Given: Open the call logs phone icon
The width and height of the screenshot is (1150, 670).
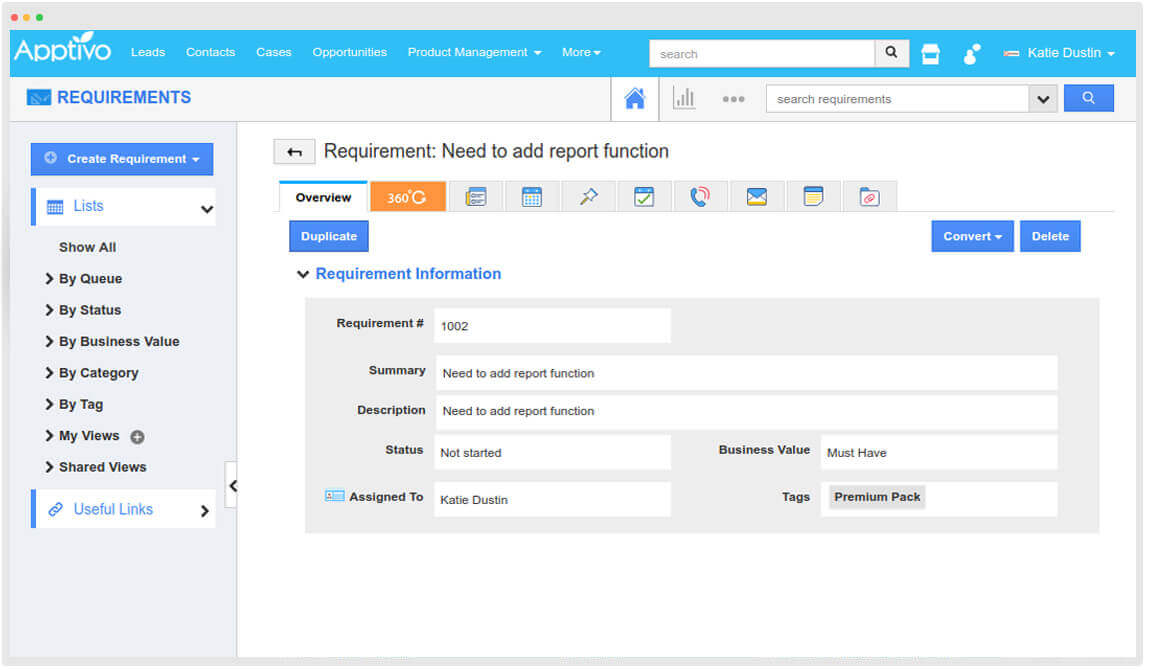Looking at the screenshot, I should (x=700, y=197).
